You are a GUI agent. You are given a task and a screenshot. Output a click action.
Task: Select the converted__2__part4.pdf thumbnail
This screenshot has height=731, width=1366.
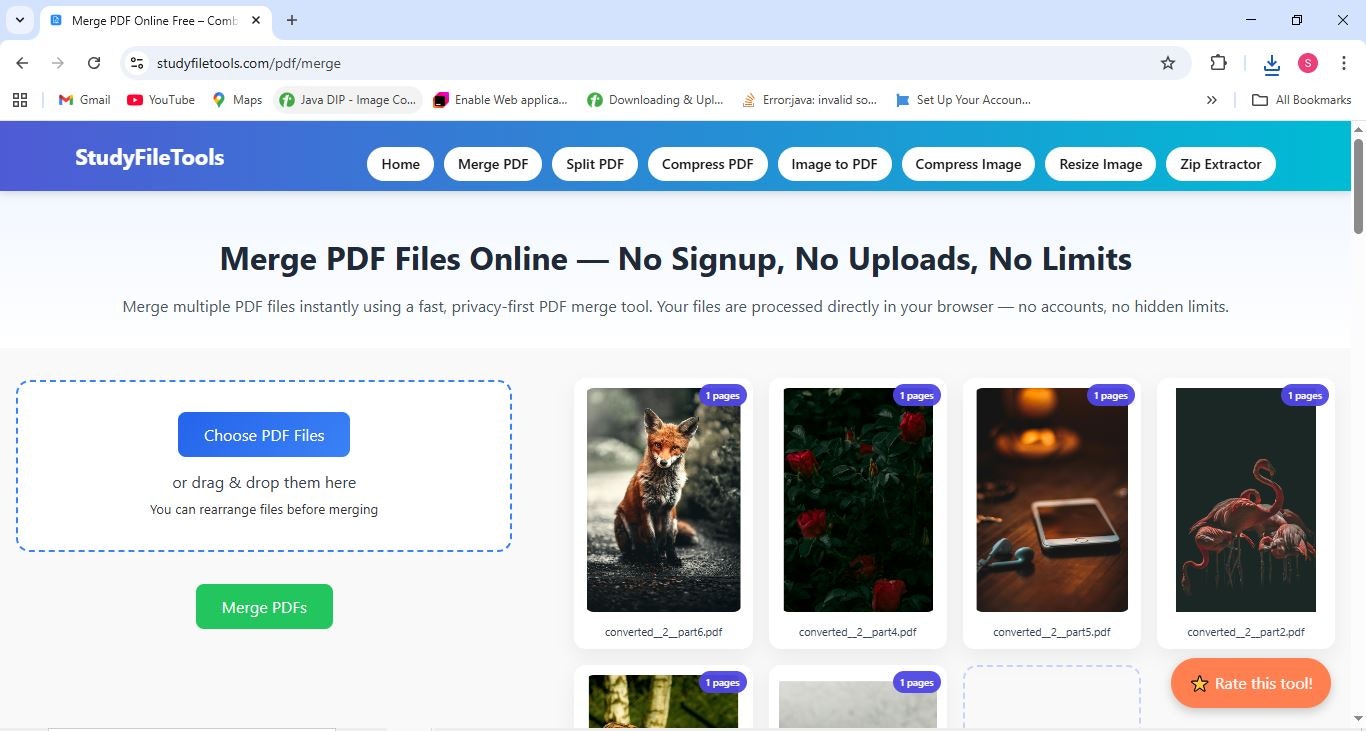(x=857, y=499)
